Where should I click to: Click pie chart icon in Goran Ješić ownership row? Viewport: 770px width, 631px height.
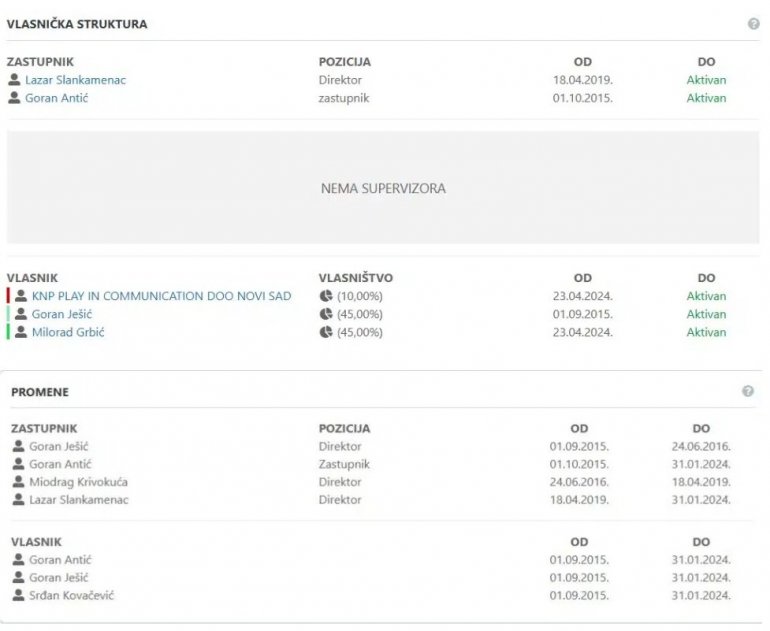(x=326, y=314)
